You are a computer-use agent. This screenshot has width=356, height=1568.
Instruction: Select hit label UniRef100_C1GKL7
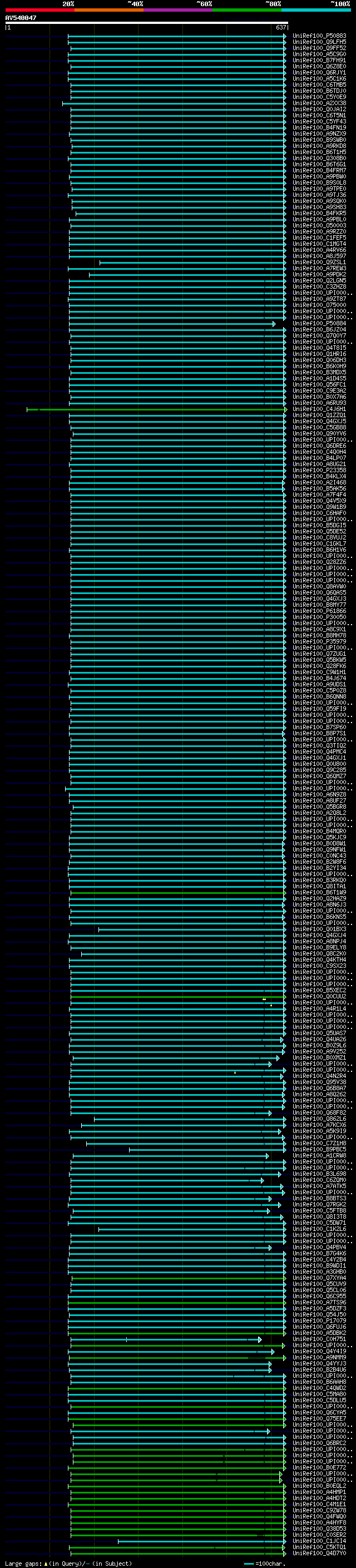[x=319, y=543]
